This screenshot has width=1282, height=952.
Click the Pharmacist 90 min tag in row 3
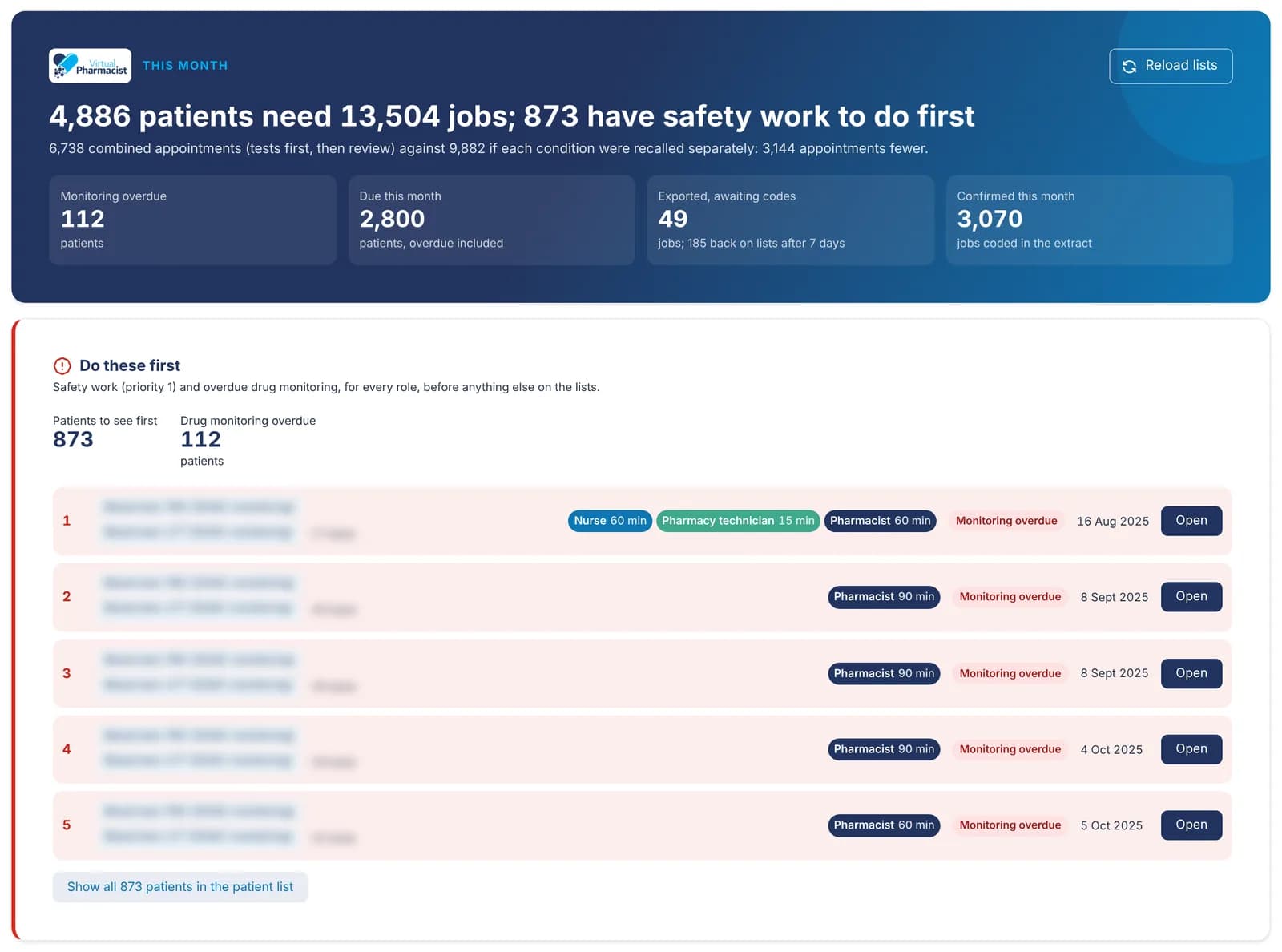884,673
